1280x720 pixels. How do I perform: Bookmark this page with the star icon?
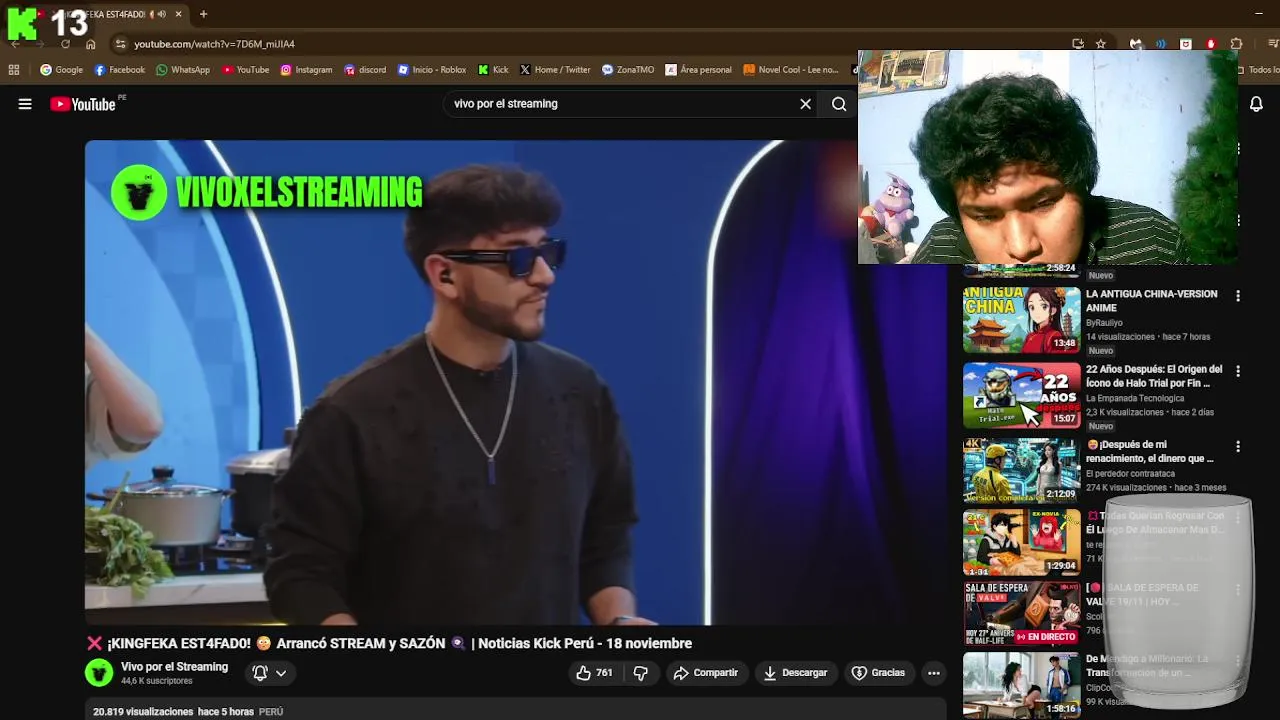1101,44
